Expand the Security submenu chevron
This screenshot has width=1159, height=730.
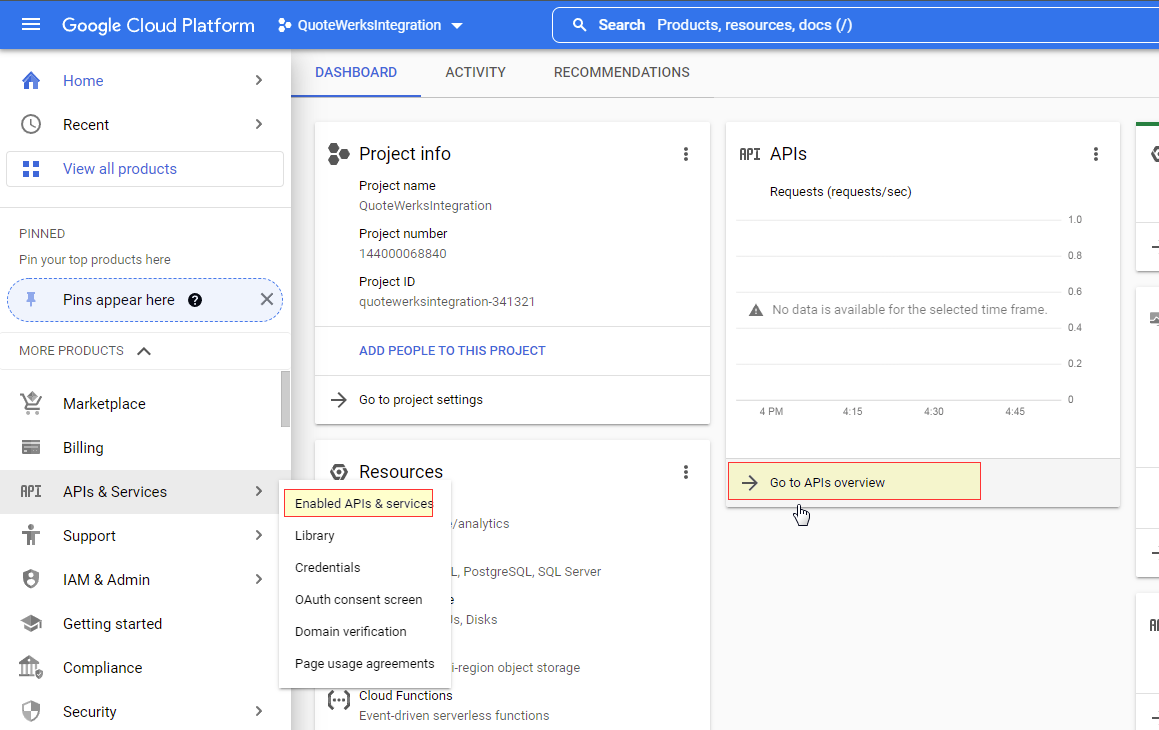click(259, 712)
